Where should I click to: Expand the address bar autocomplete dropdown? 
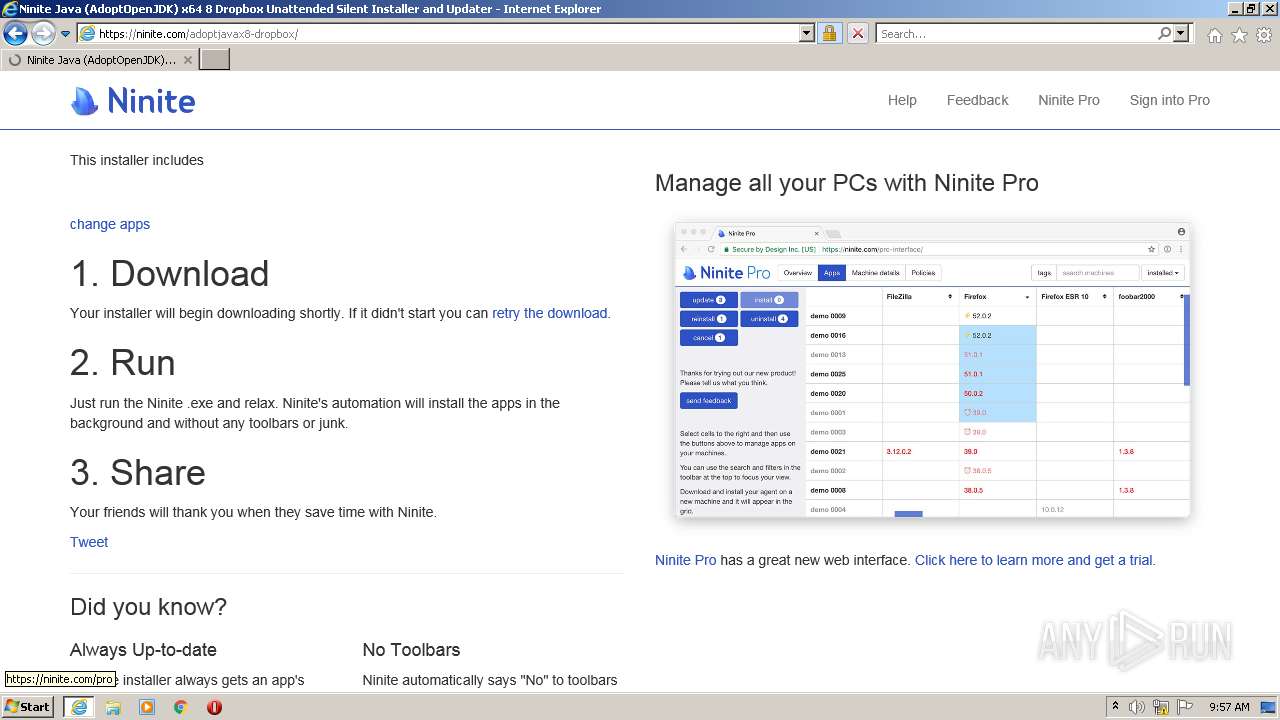tap(807, 33)
